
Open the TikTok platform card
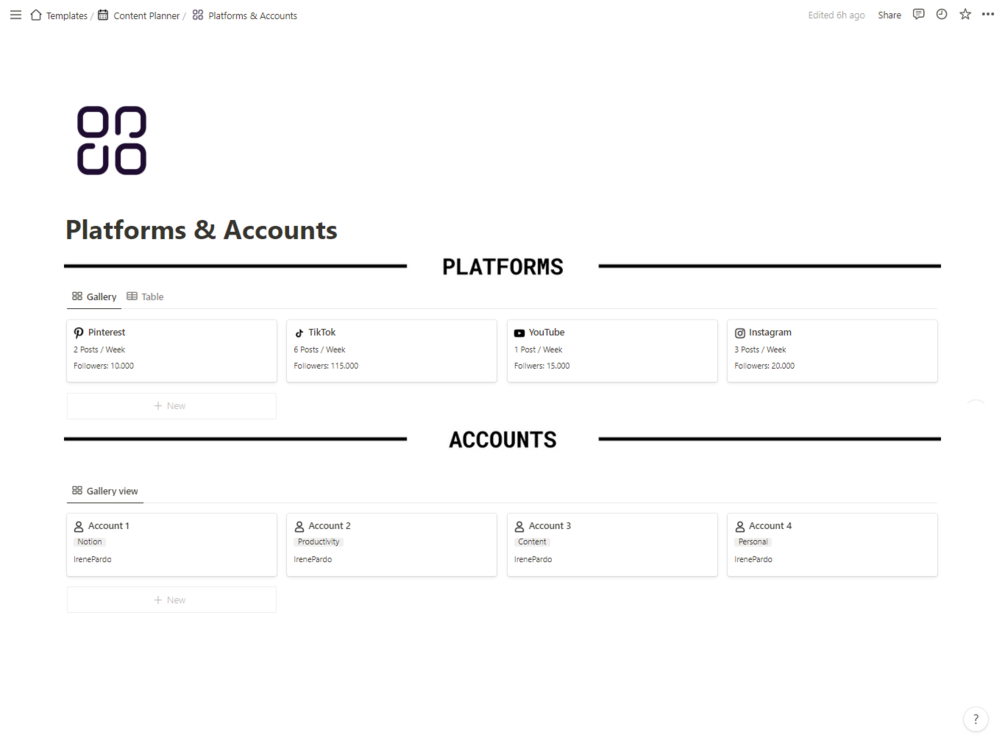(391, 350)
